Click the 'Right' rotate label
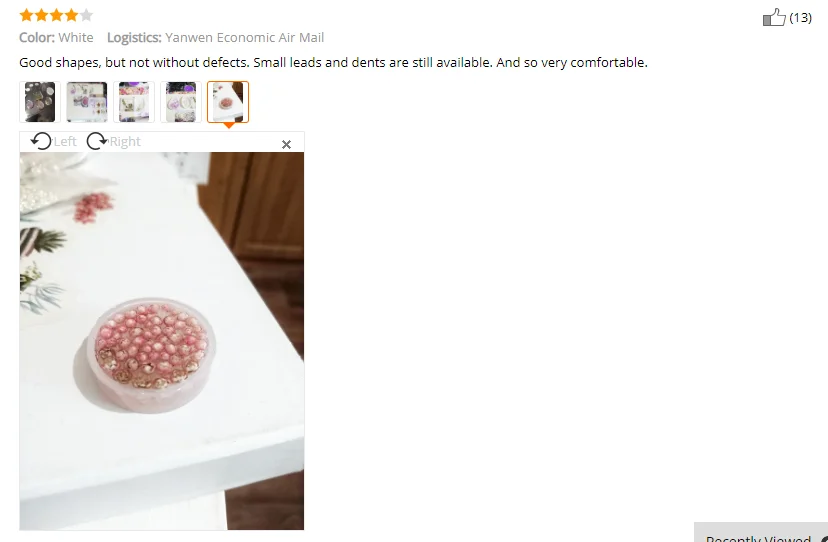The image size is (828, 542). [x=125, y=142]
